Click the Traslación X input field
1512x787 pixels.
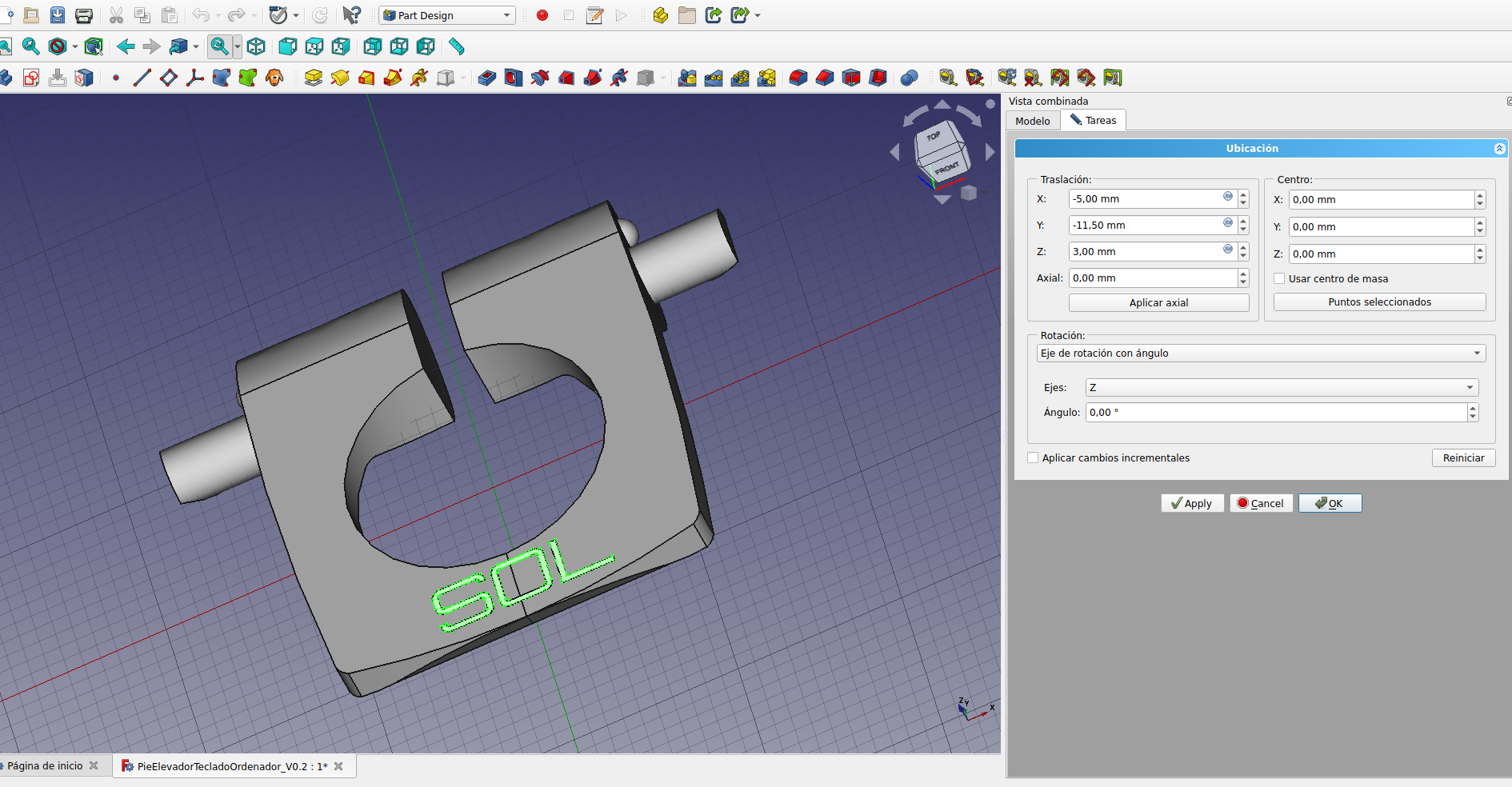click(x=1144, y=199)
